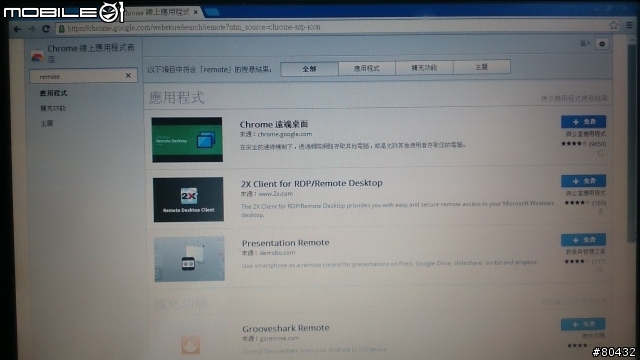Click the star rating of Chrome 遠端桌面

click(x=574, y=144)
